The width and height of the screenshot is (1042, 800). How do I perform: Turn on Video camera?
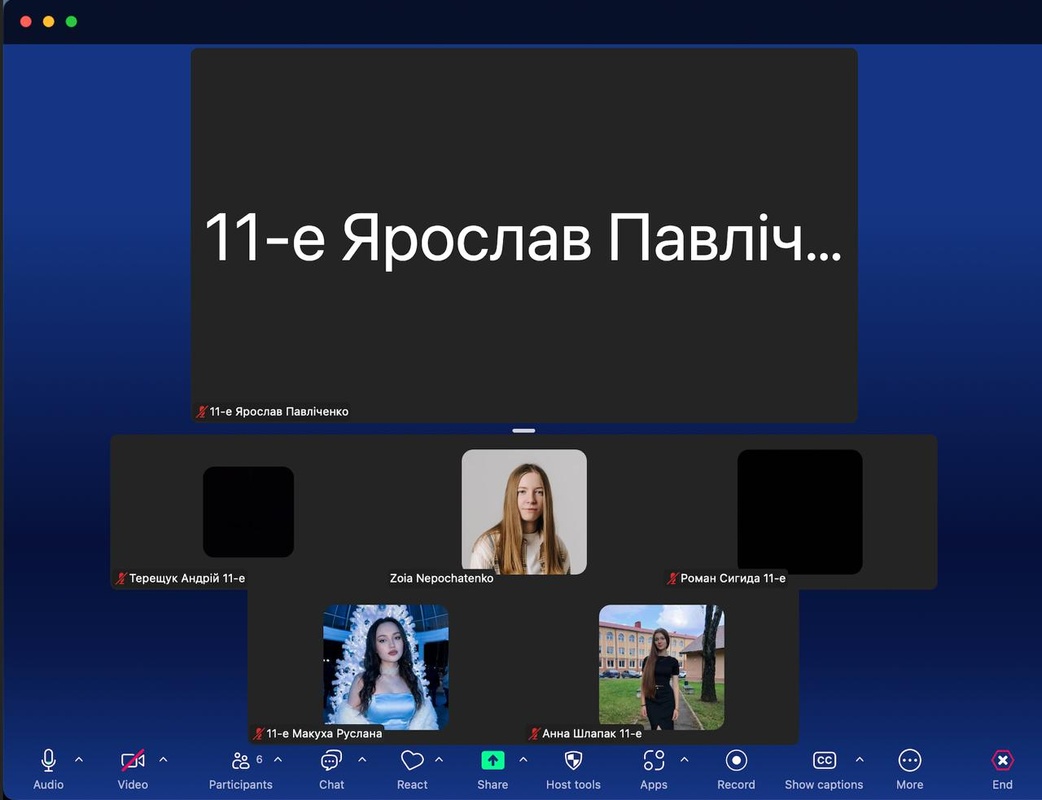132,762
